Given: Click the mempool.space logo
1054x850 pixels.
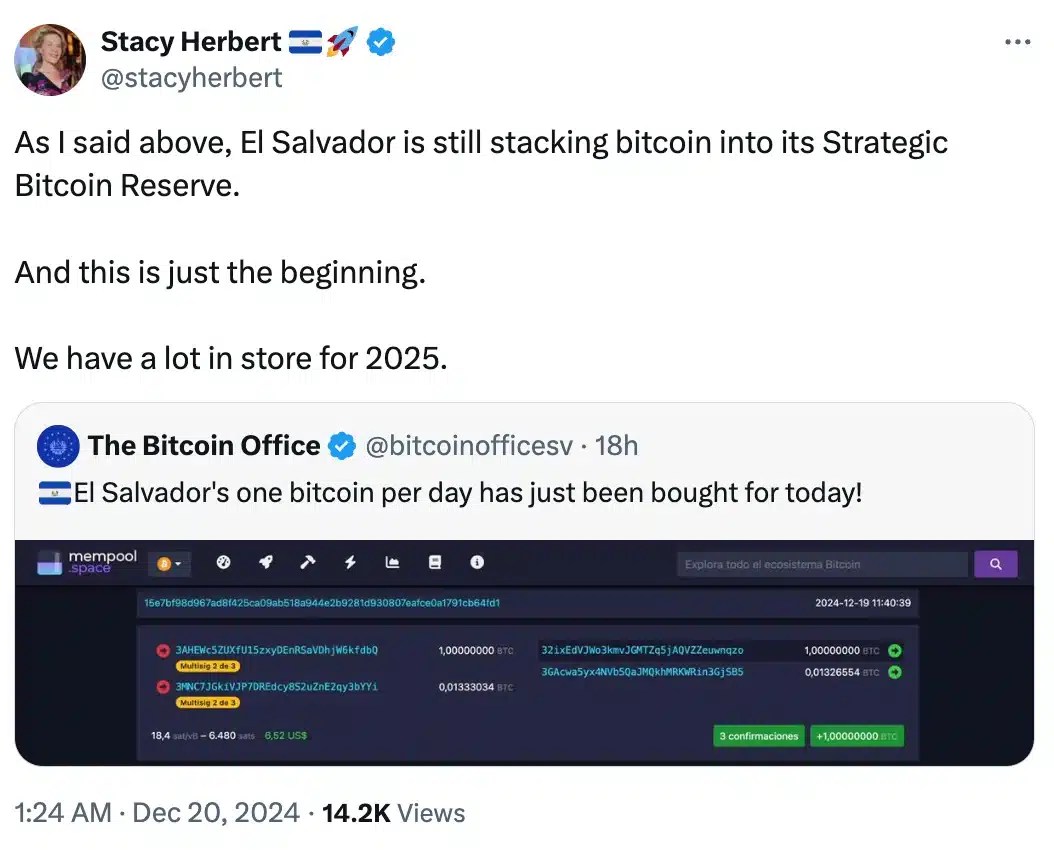Looking at the screenshot, I should tap(87, 562).
